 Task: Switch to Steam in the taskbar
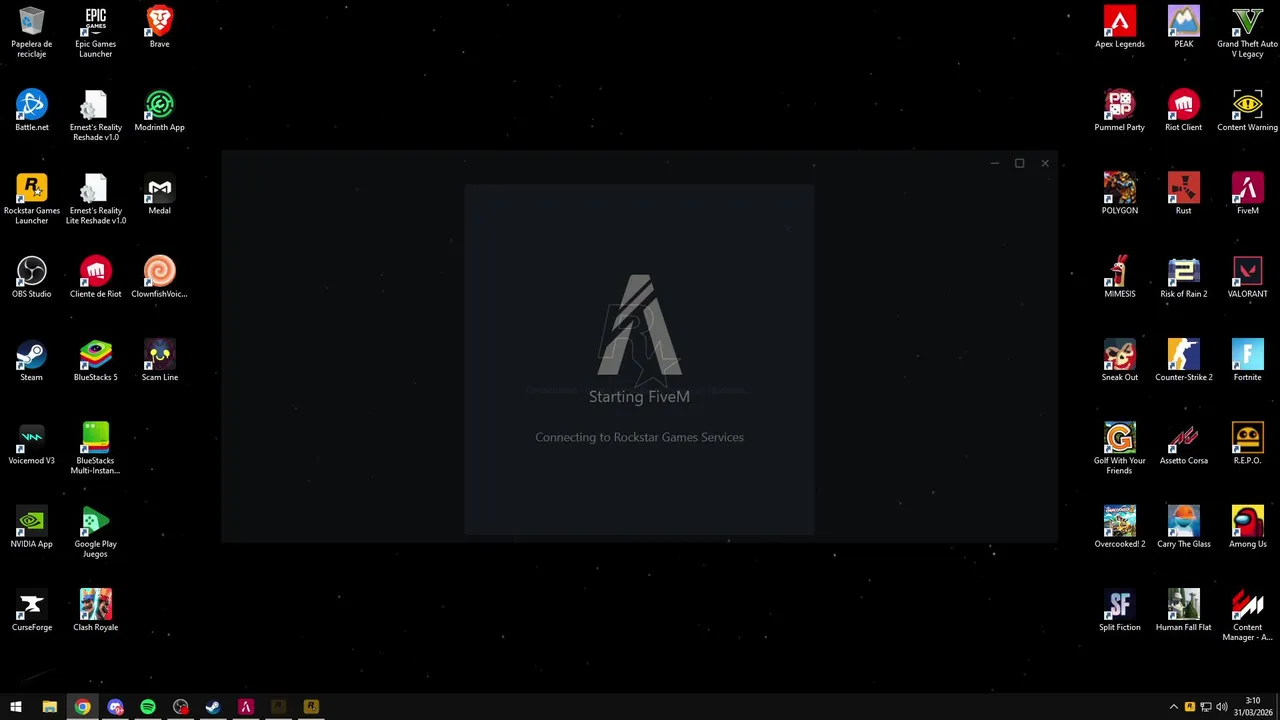(213, 707)
